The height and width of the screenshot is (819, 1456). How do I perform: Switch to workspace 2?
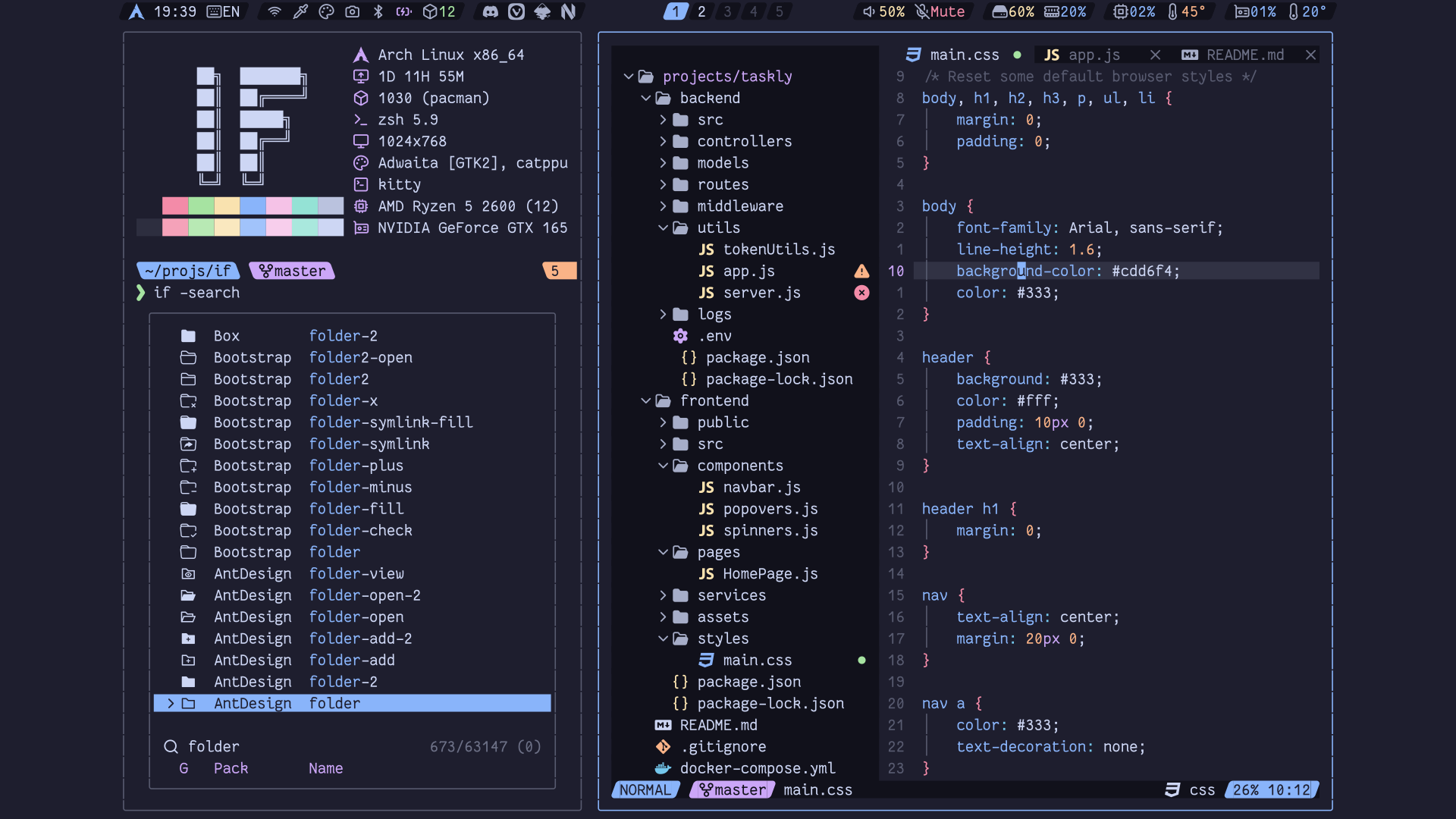[701, 11]
